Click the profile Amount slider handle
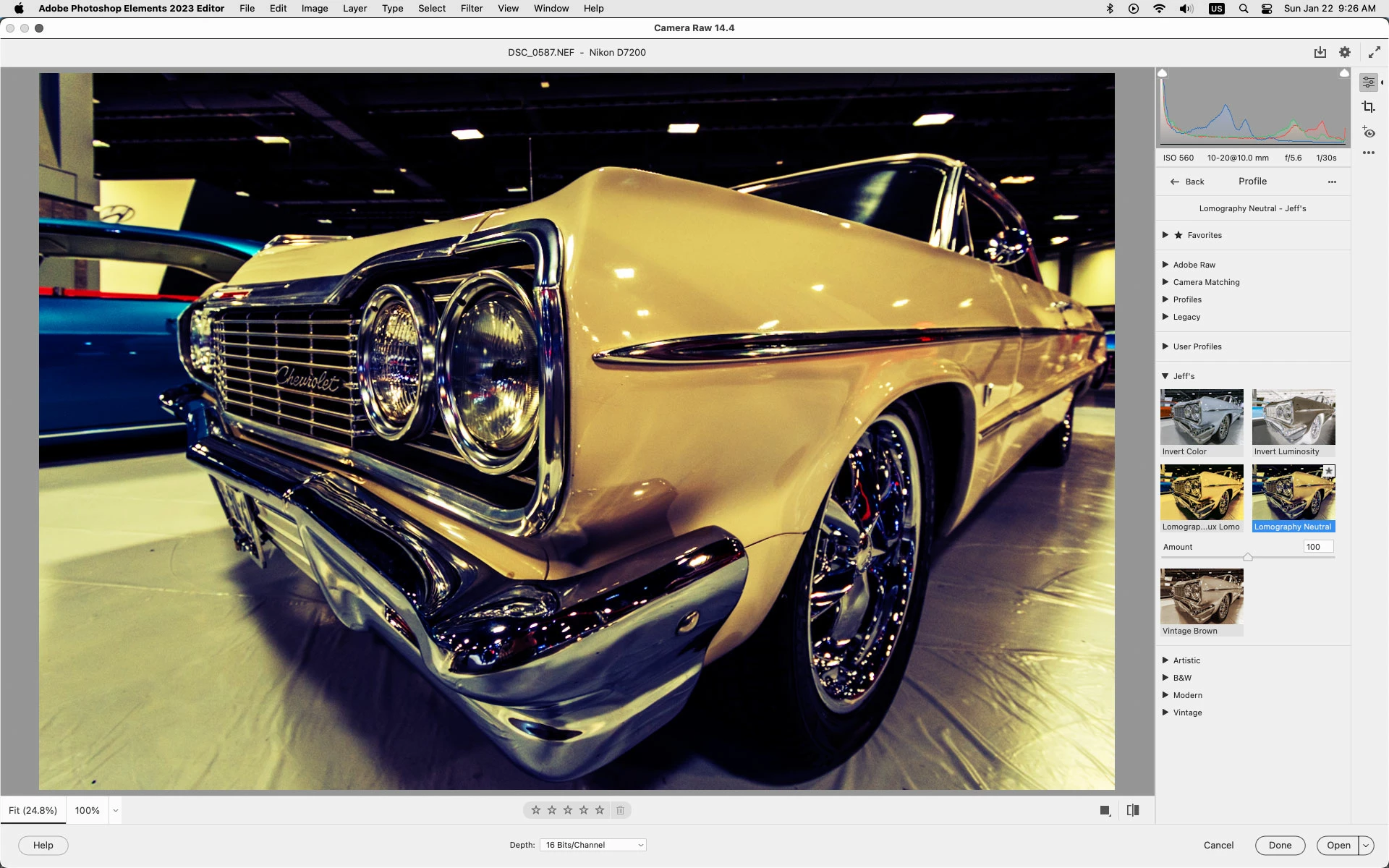This screenshot has height=868, width=1389. click(1248, 557)
